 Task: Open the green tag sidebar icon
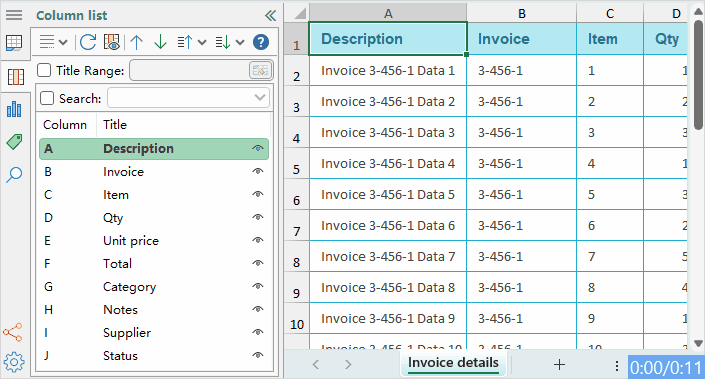click(x=14, y=142)
